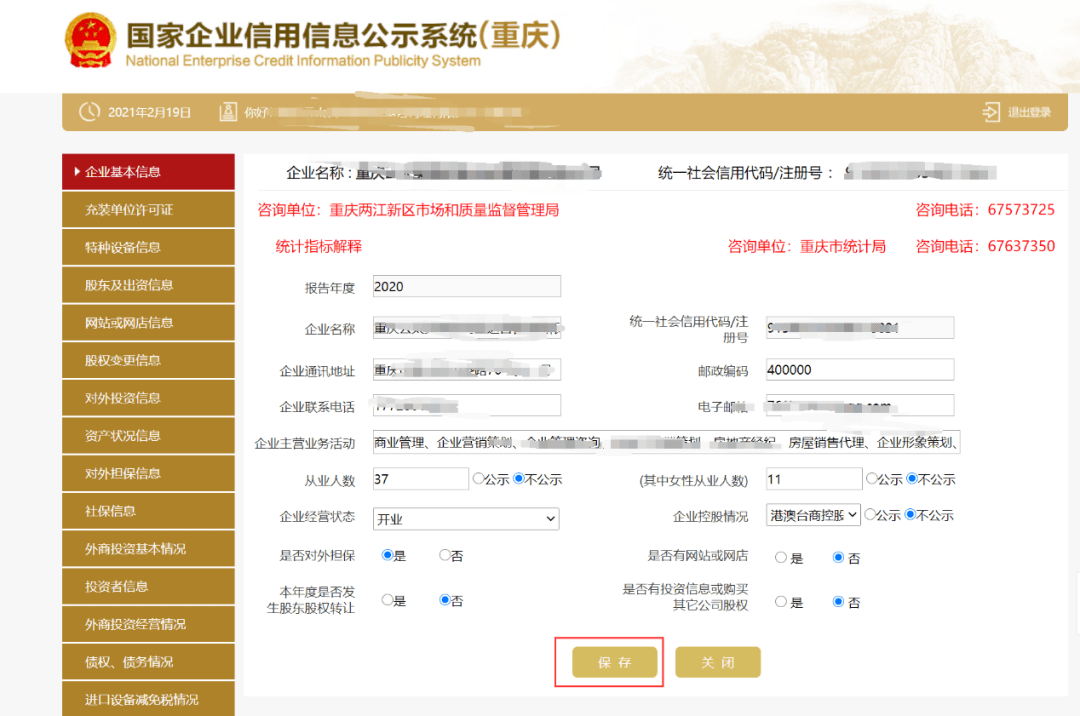Open 股权变更信息 sidebar section
Viewport: 1080px width, 716px height.
[148, 360]
